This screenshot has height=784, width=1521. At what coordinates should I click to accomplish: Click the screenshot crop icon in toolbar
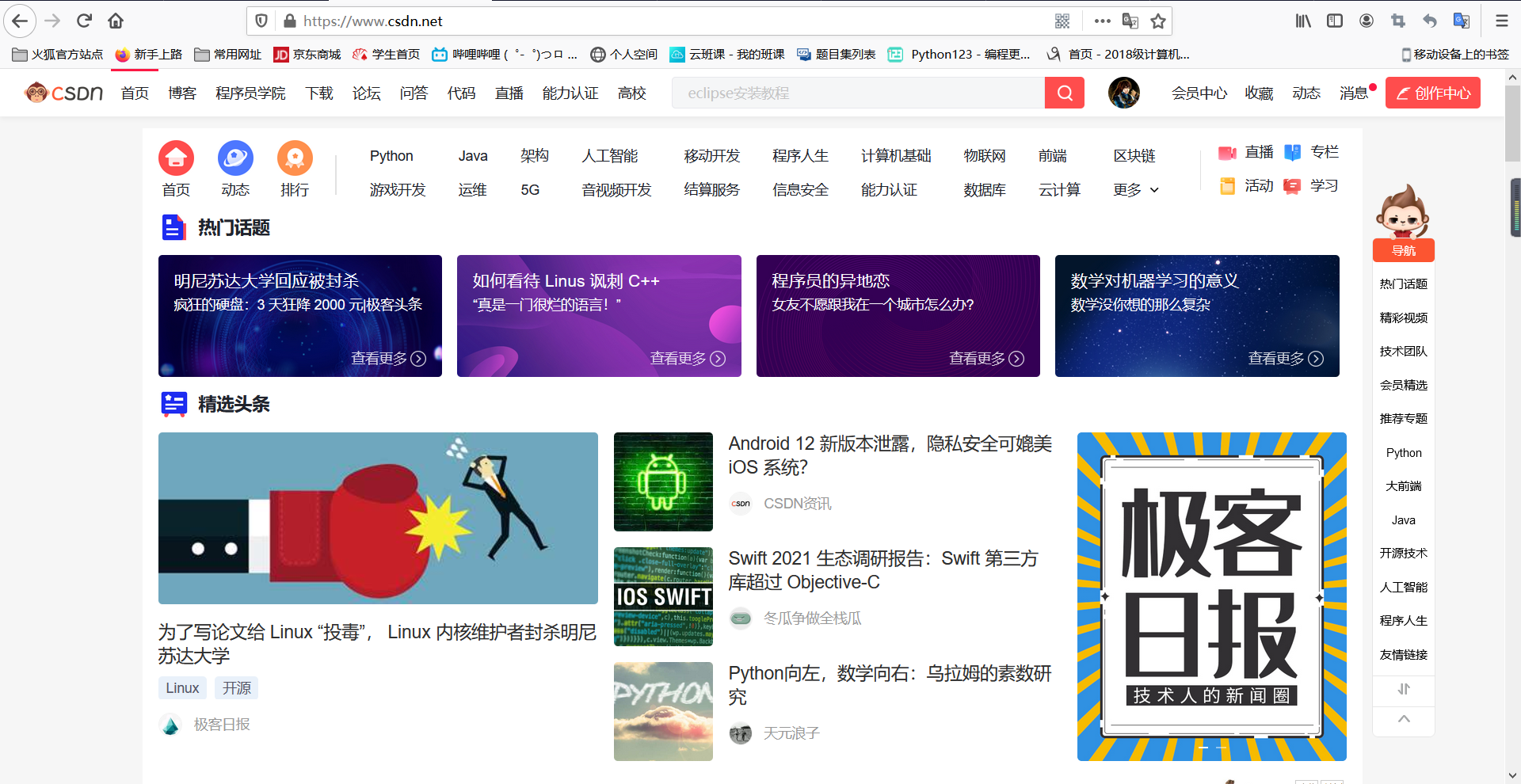[1398, 21]
